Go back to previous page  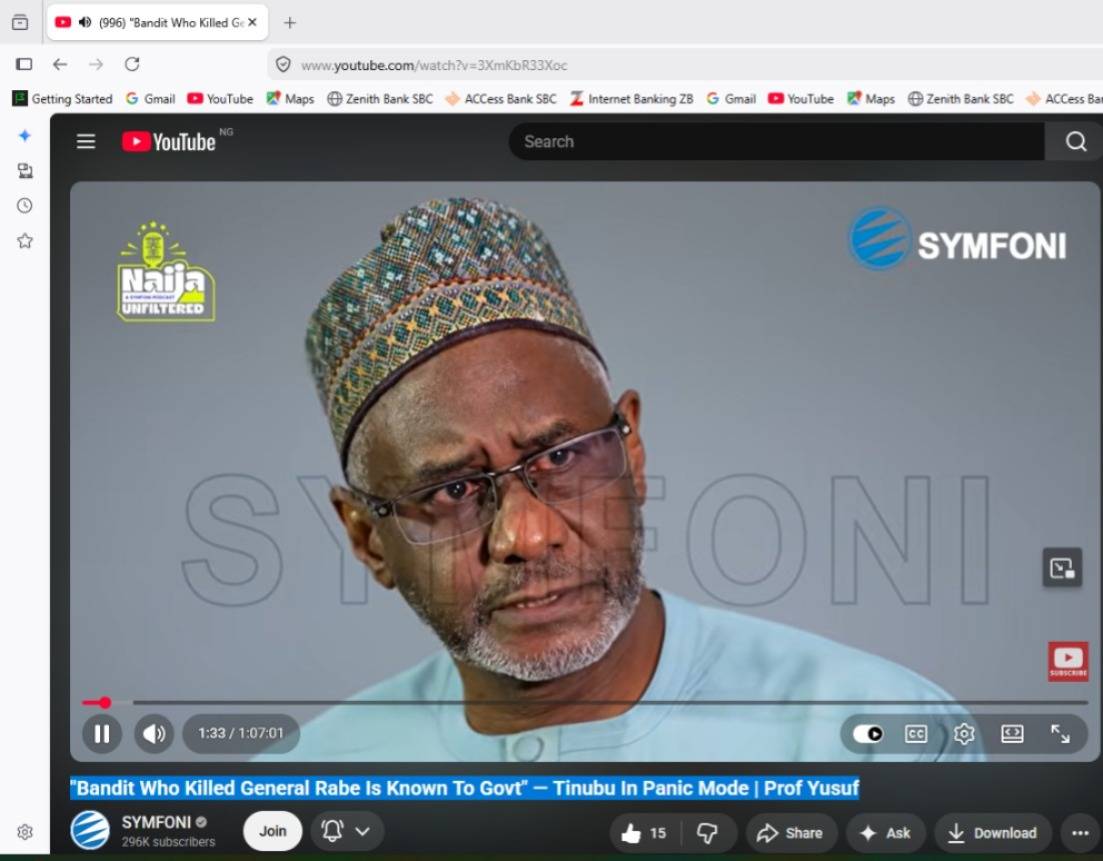(x=60, y=65)
